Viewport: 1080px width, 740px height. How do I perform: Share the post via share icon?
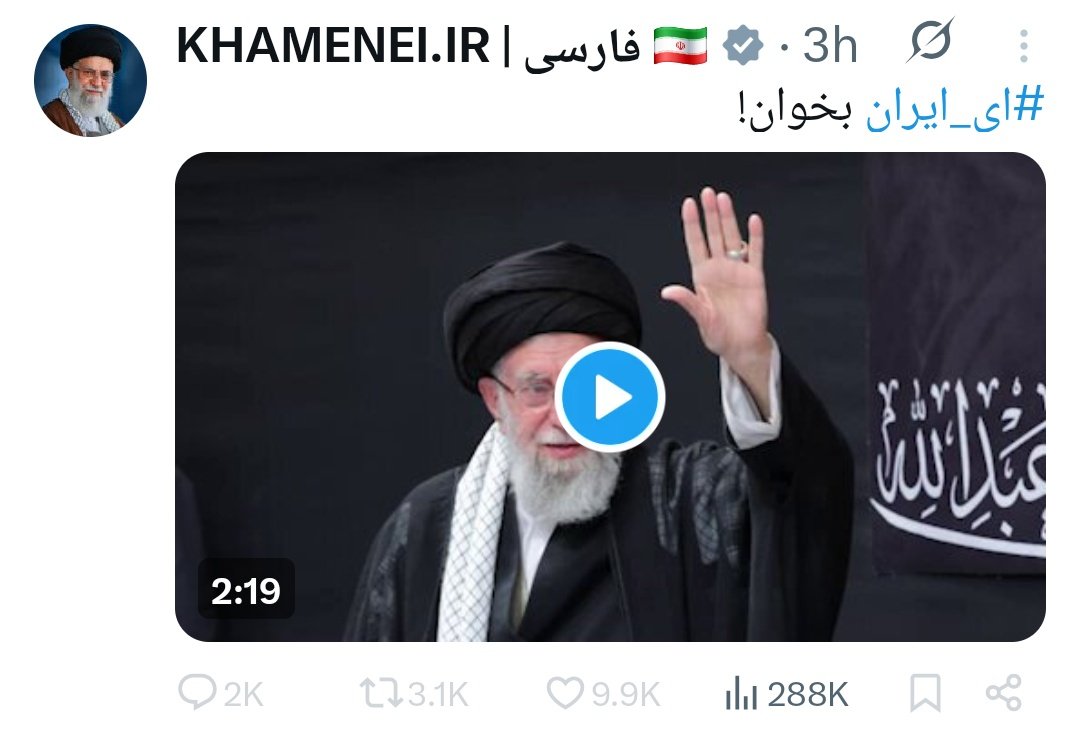[1004, 693]
